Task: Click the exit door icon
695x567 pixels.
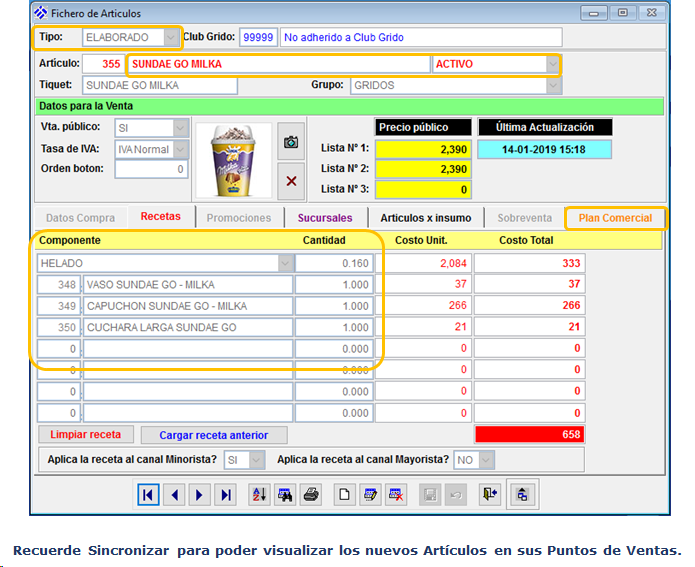Action: coord(490,495)
